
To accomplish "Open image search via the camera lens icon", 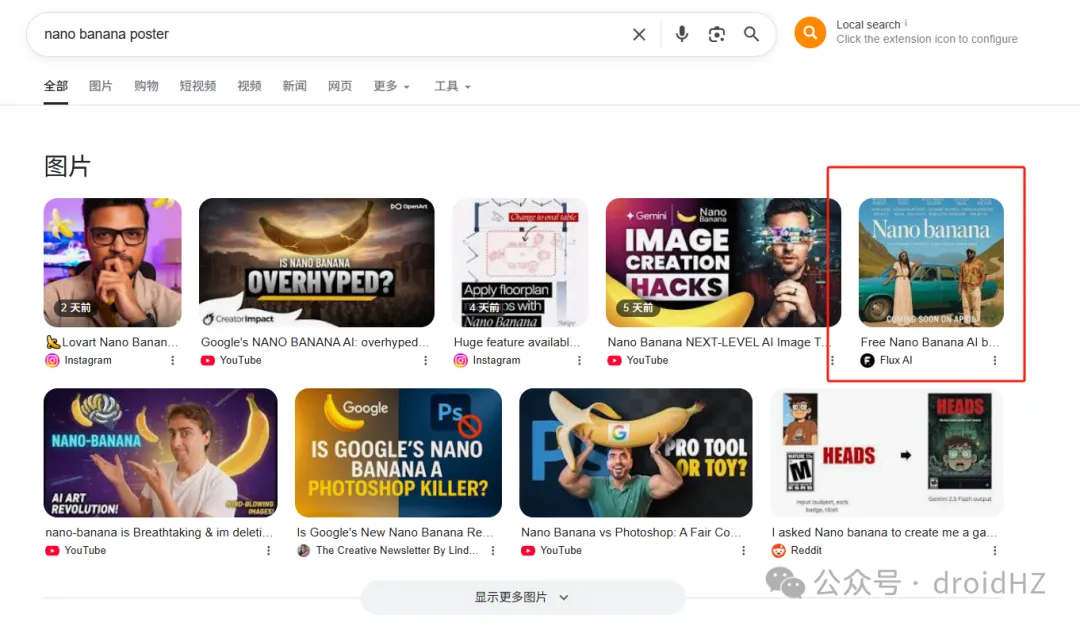I will click(716, 34).
